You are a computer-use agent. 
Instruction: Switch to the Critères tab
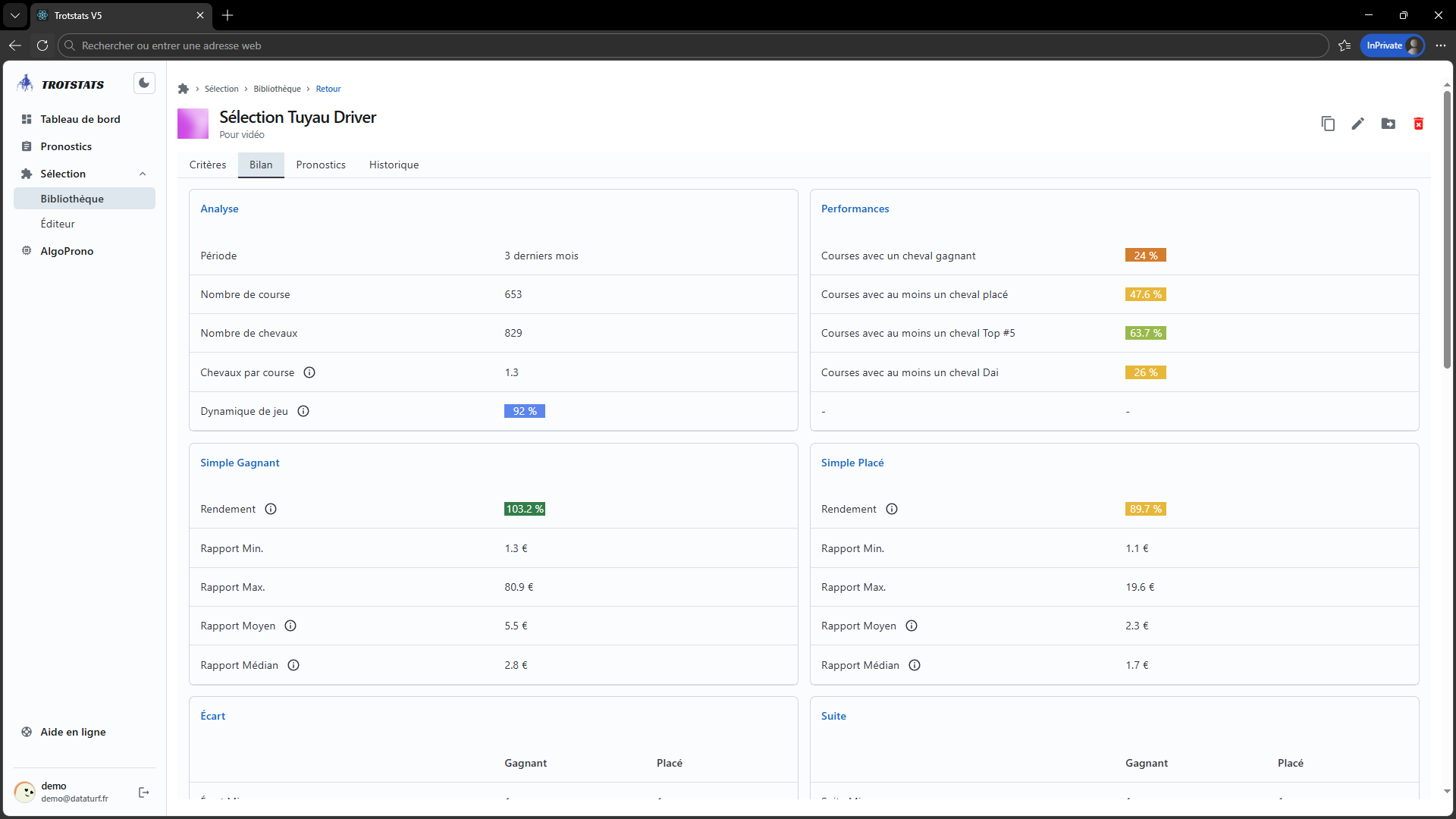[208, 165]
